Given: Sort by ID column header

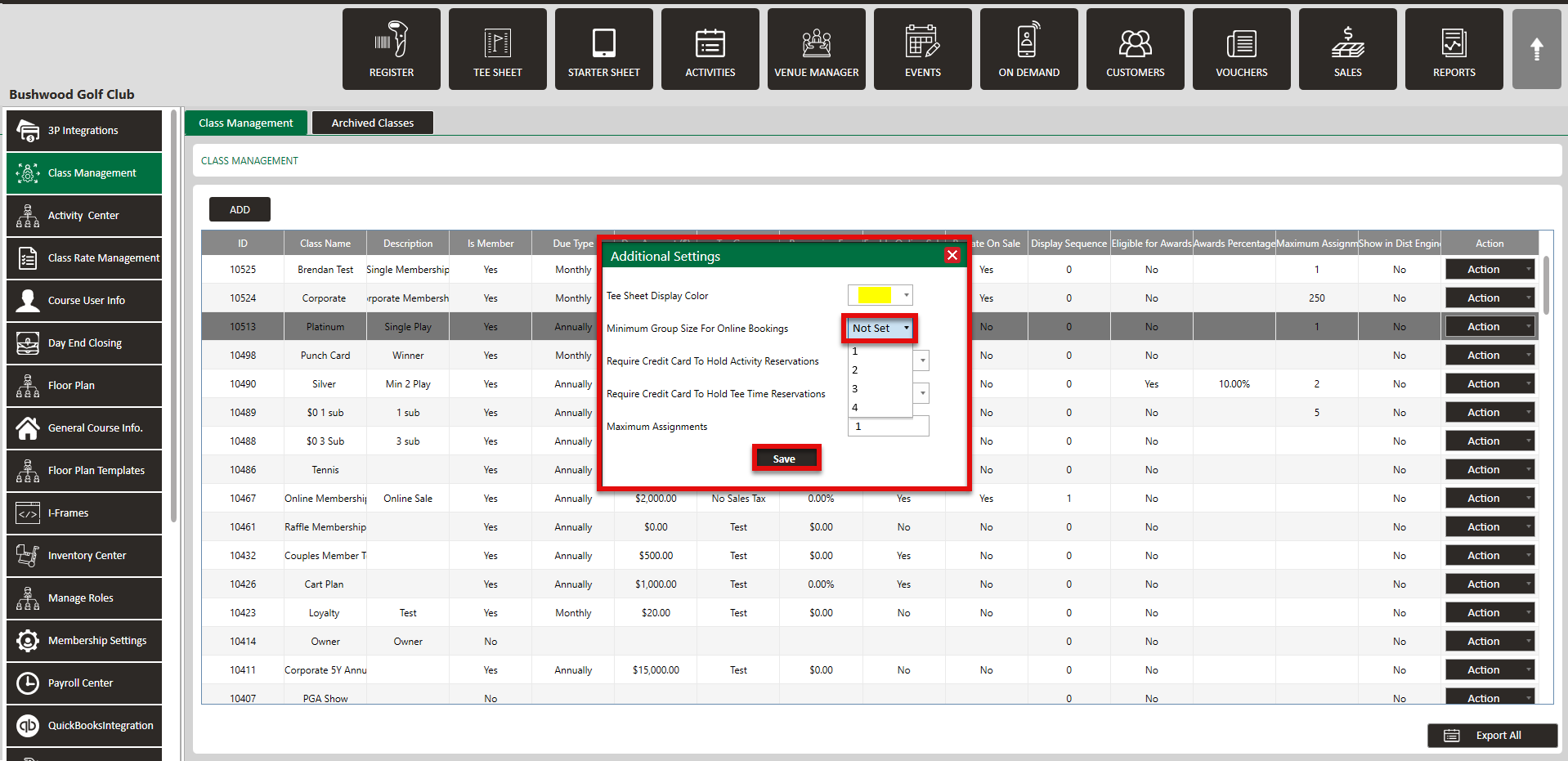Looking at the screenshot, I should coord(243,244).
